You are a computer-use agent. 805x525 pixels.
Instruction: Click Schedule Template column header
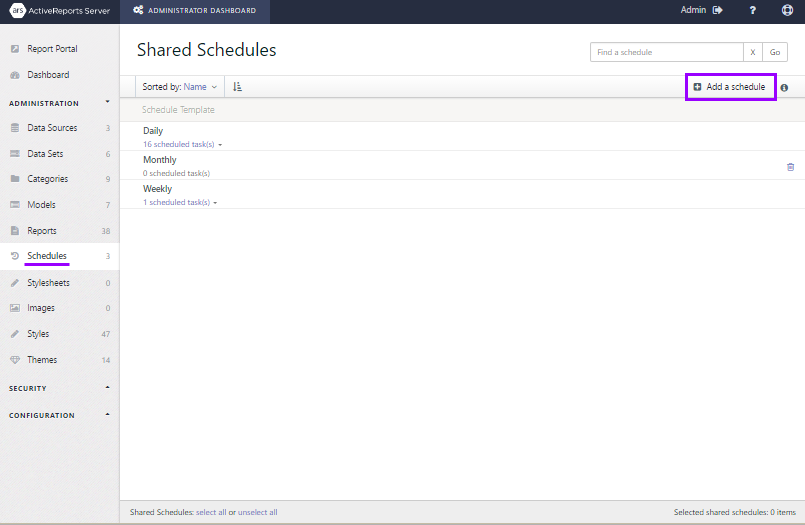pos(178,109)
